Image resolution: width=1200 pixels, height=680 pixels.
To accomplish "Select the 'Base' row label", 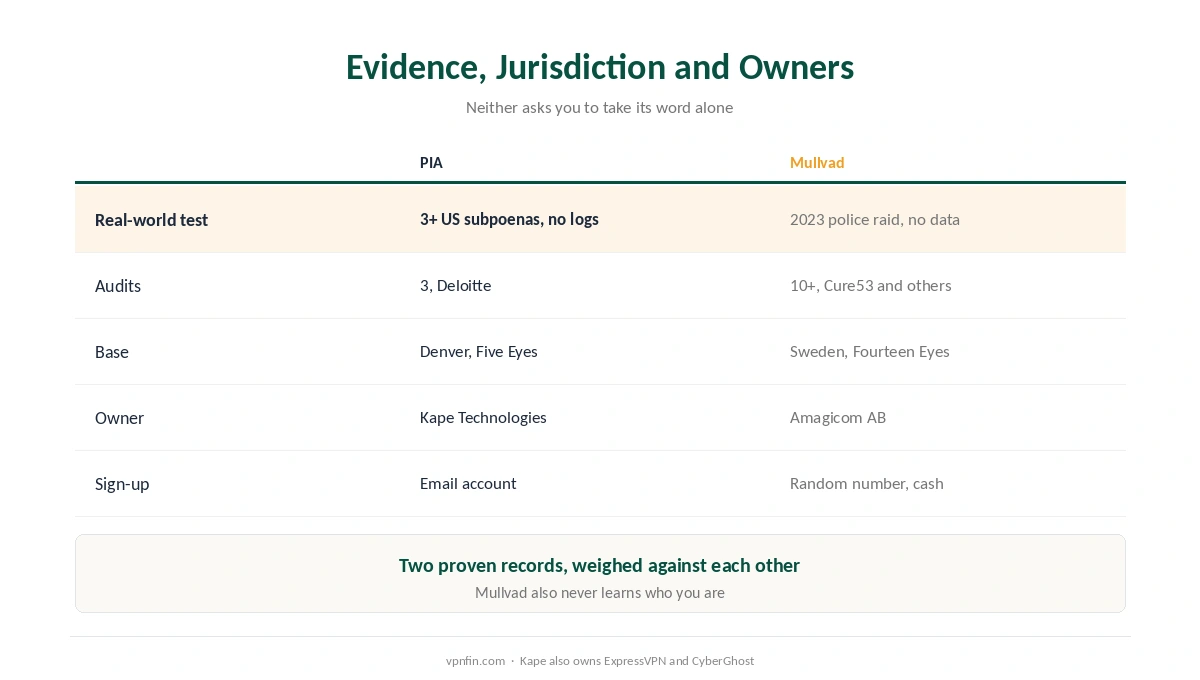I will pos(112,352).
